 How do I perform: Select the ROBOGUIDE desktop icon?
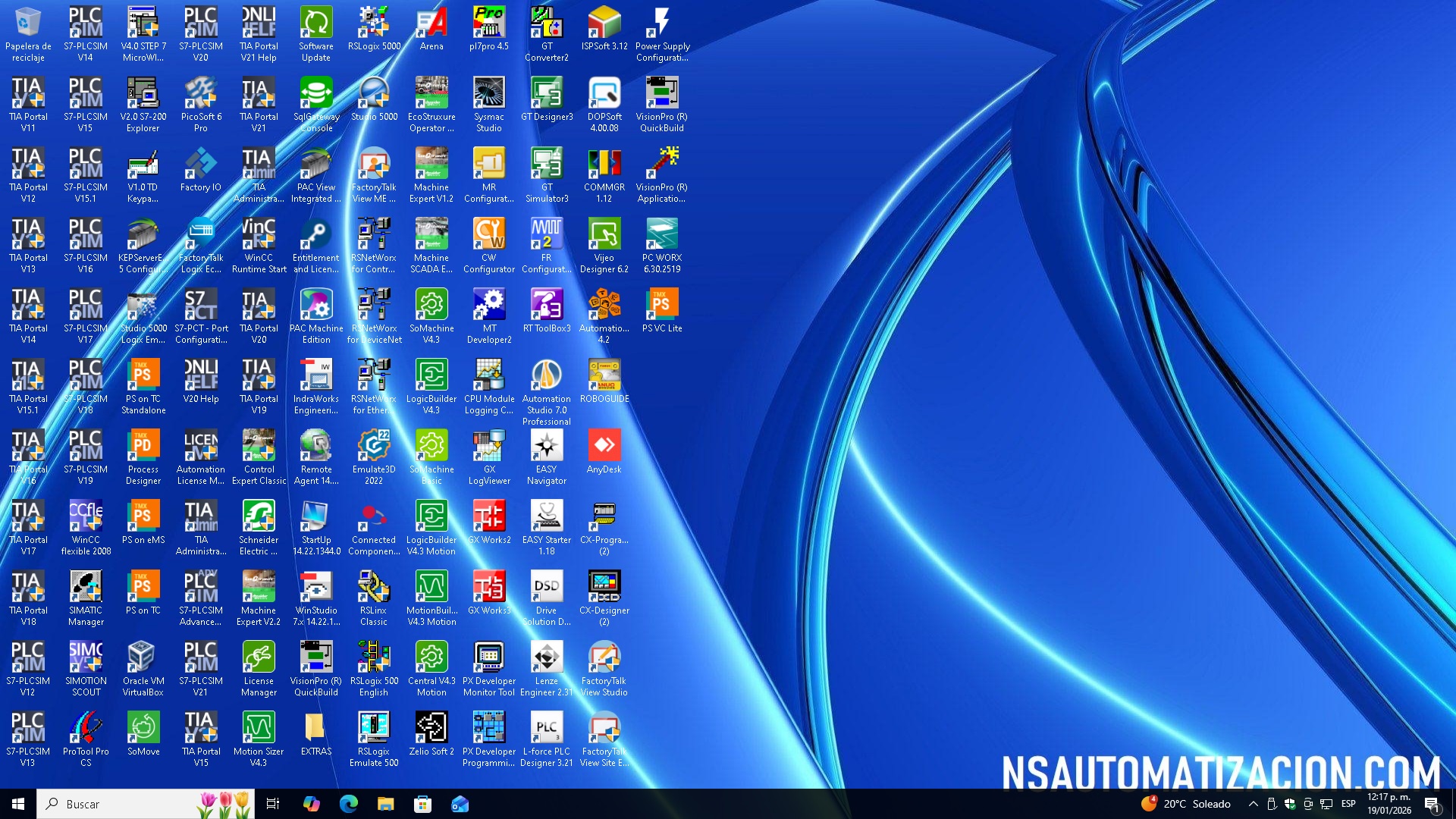point(604,376)
